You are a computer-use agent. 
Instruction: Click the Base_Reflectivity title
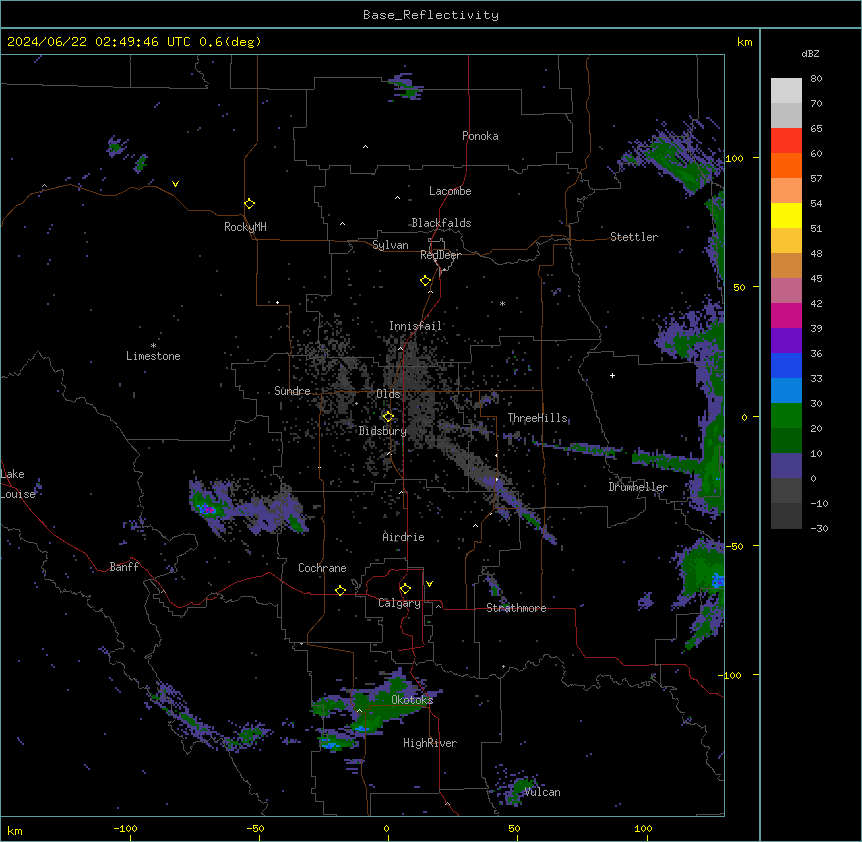431,15
